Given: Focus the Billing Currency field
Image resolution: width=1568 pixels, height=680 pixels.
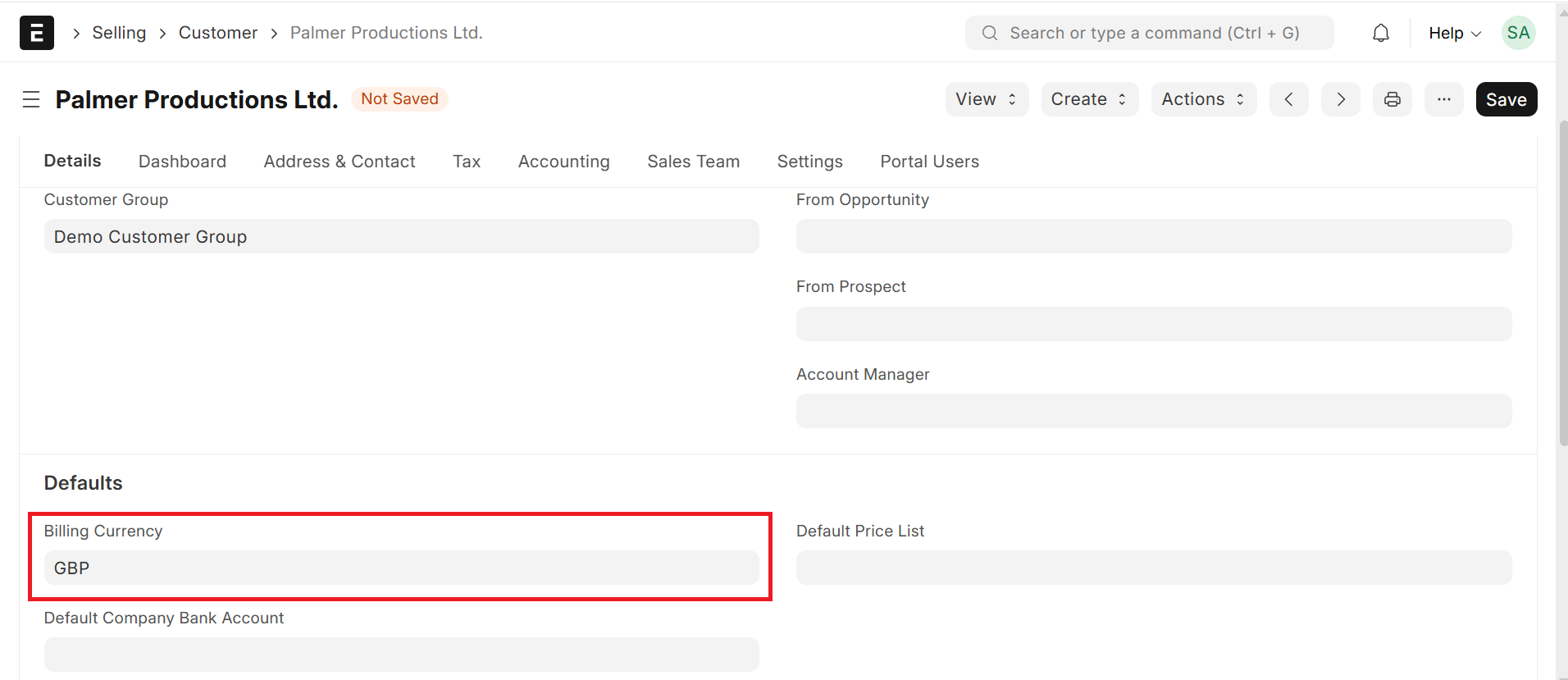Looking at the screenshot, I should [401, 568].
